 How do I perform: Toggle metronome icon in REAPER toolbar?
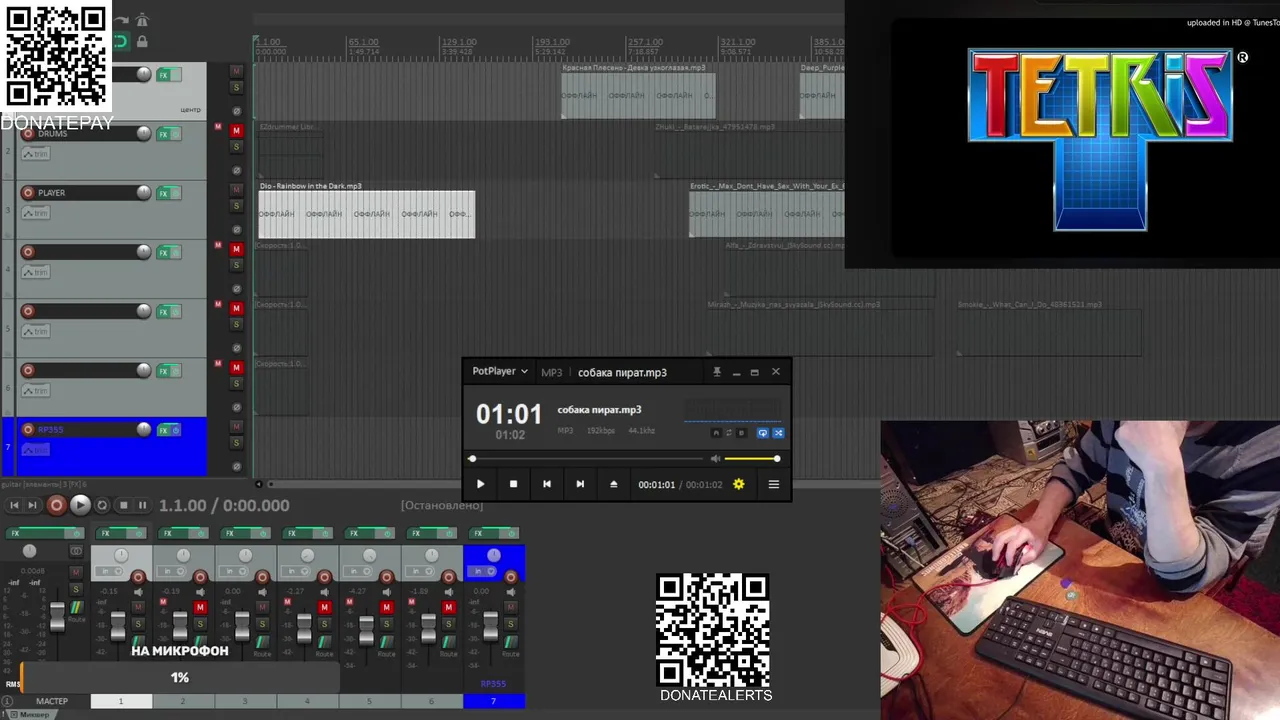[x=142, y=20]
